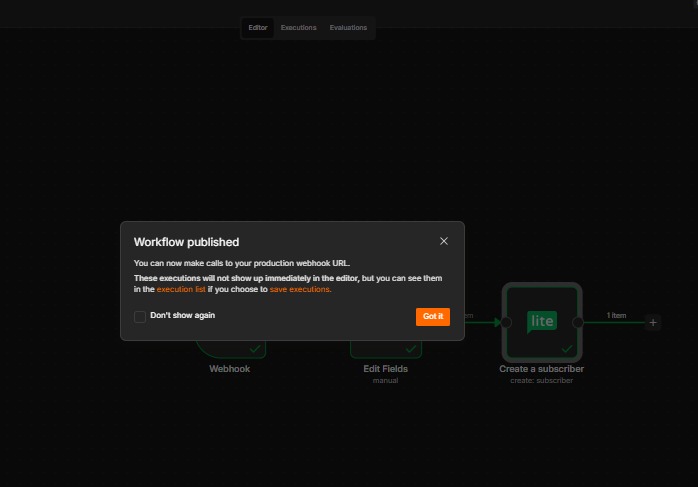Click the Create a subscriber input connector
Image resolution: width=698 pixels, height=487 pixels.
click(506, 322)
